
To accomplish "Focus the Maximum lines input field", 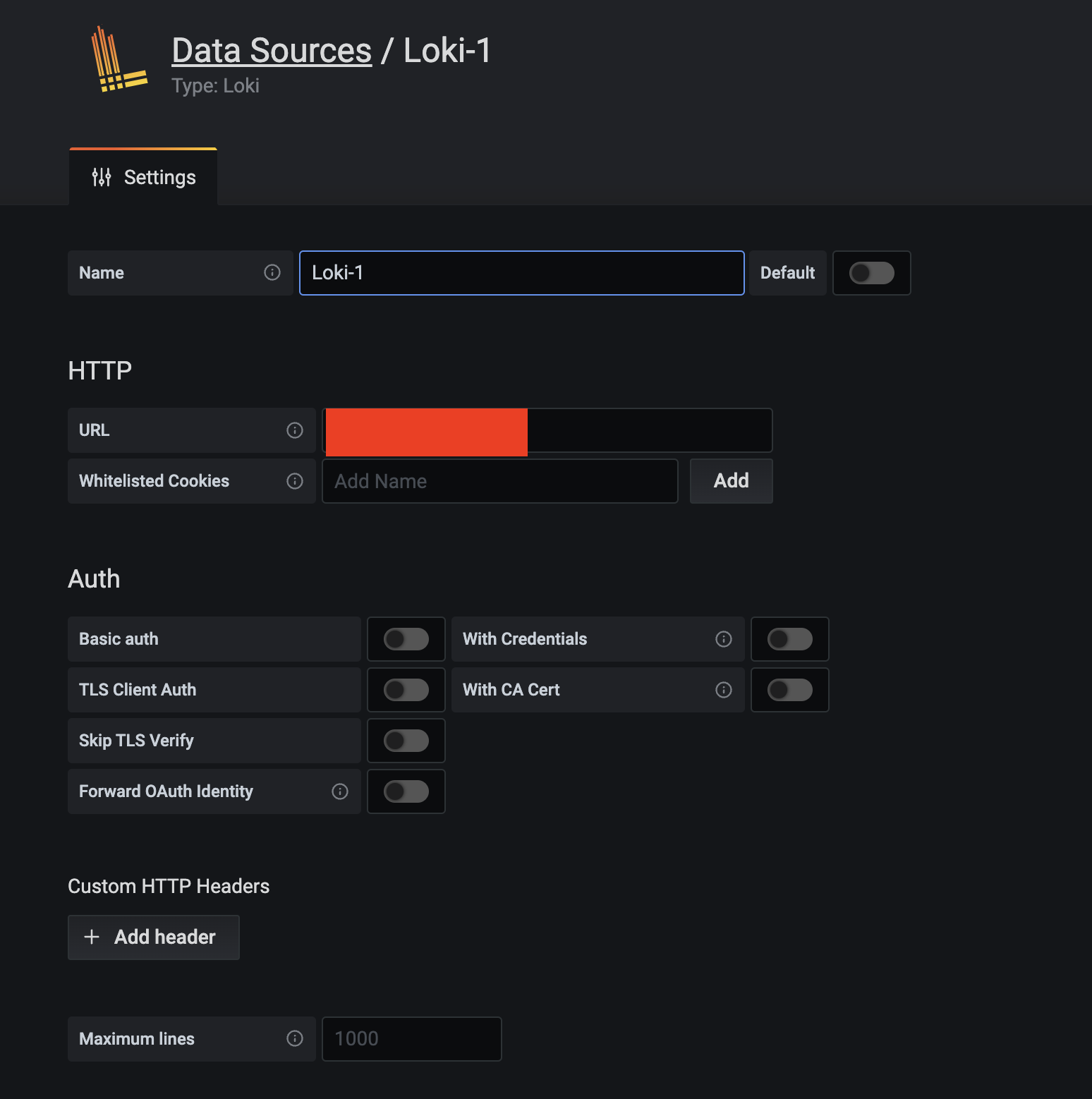I will point(412,1039).
